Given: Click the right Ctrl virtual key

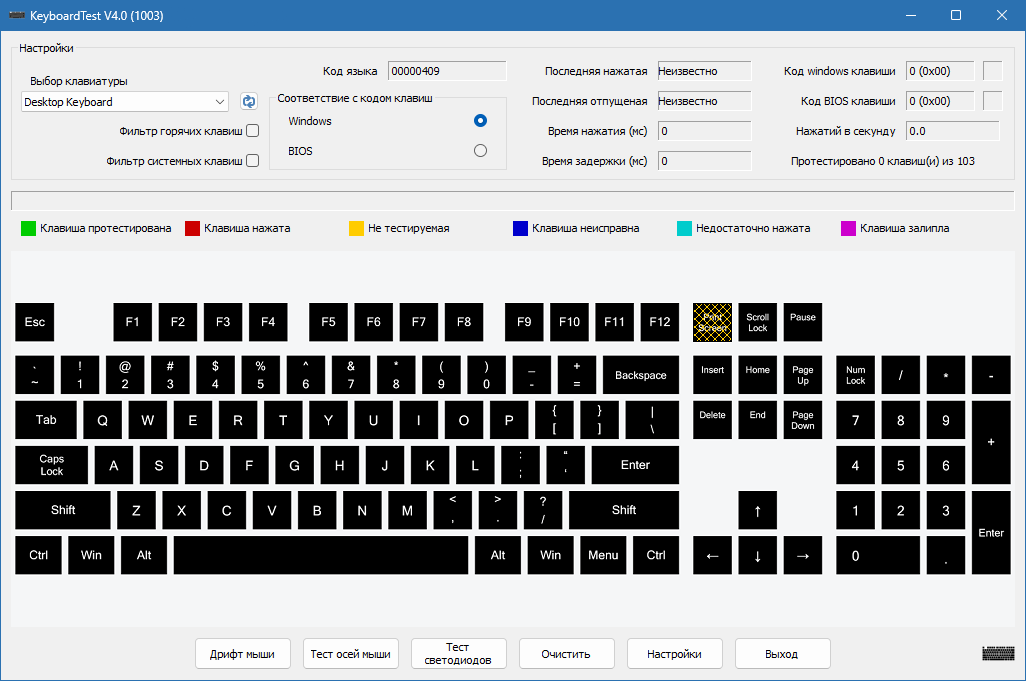Looking at the screenshot, I should pos(656,555).
